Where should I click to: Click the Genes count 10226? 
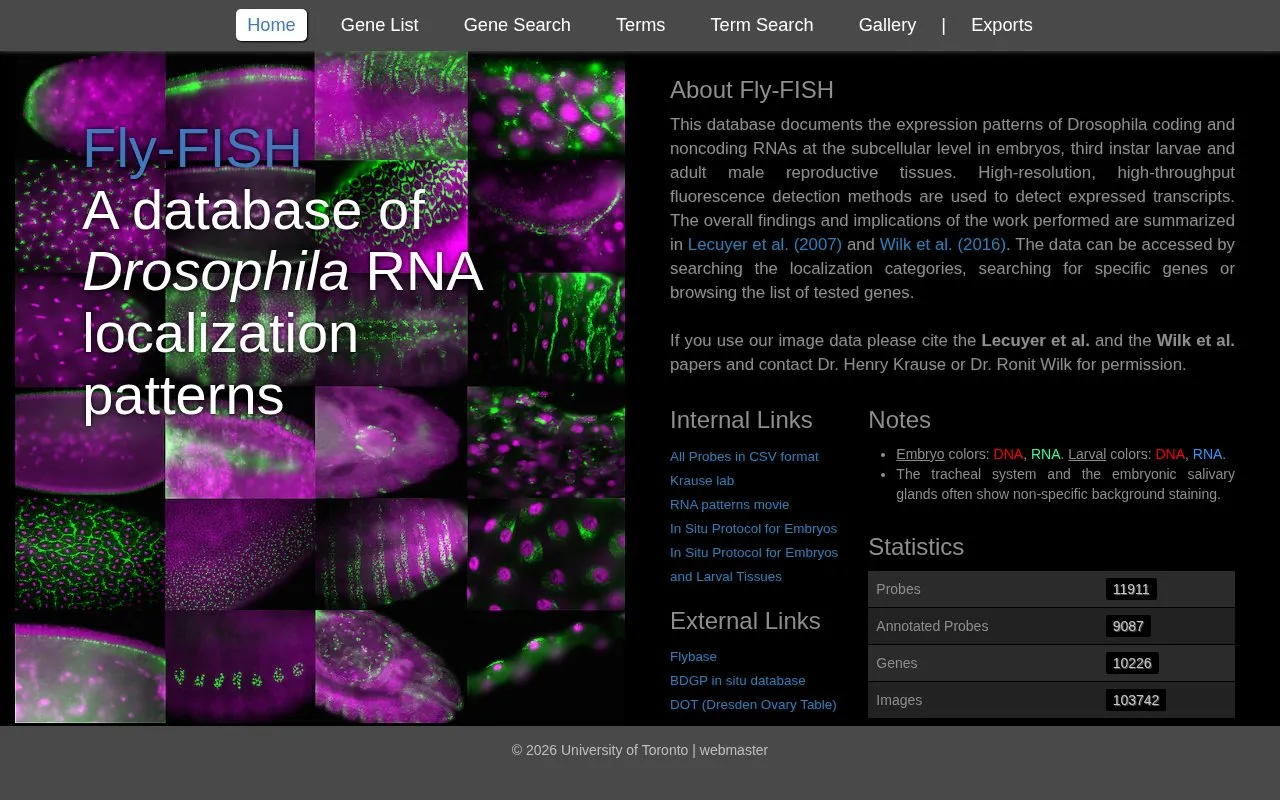(1132, 663)
